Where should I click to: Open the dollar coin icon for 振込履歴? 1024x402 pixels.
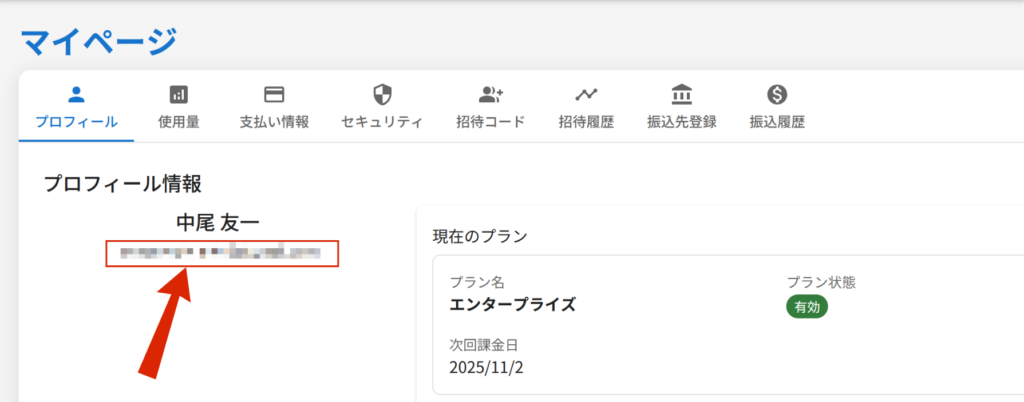pyautogui.click(x=777, y=95)
